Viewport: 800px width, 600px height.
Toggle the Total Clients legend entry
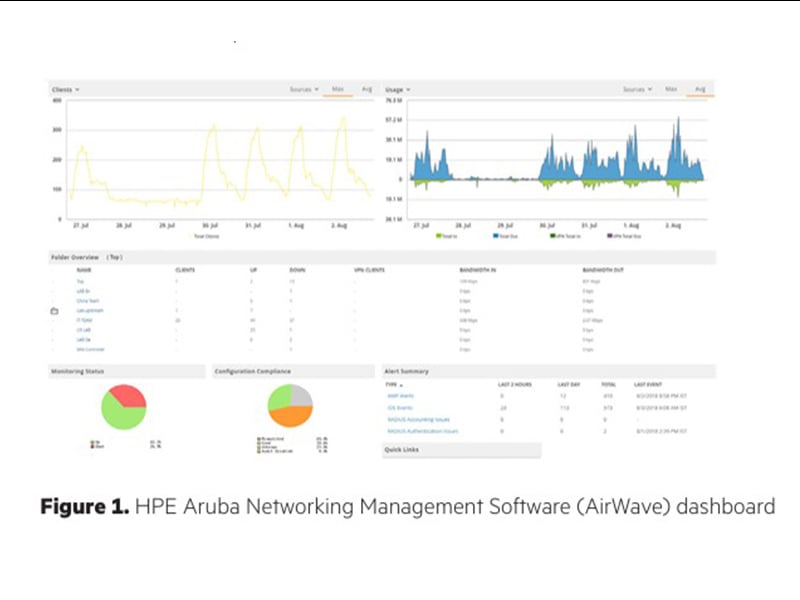(204, 236)
